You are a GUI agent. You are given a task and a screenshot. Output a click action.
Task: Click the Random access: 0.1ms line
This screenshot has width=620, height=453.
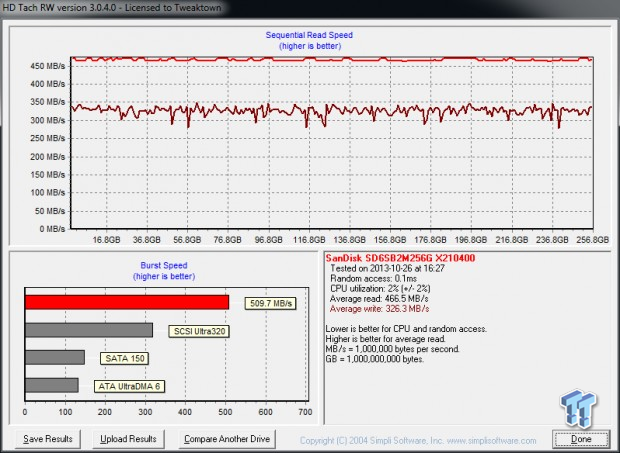tap(373, 279)
